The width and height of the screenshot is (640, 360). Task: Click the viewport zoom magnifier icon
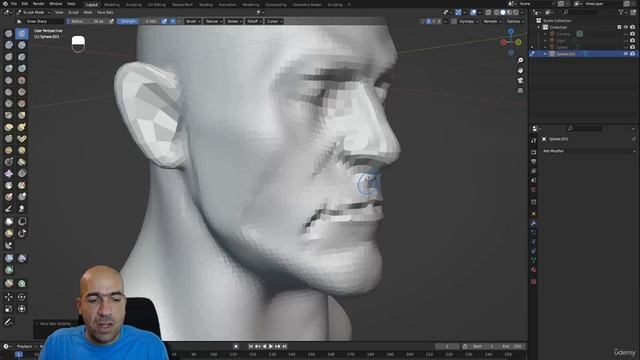coord(520,60)
